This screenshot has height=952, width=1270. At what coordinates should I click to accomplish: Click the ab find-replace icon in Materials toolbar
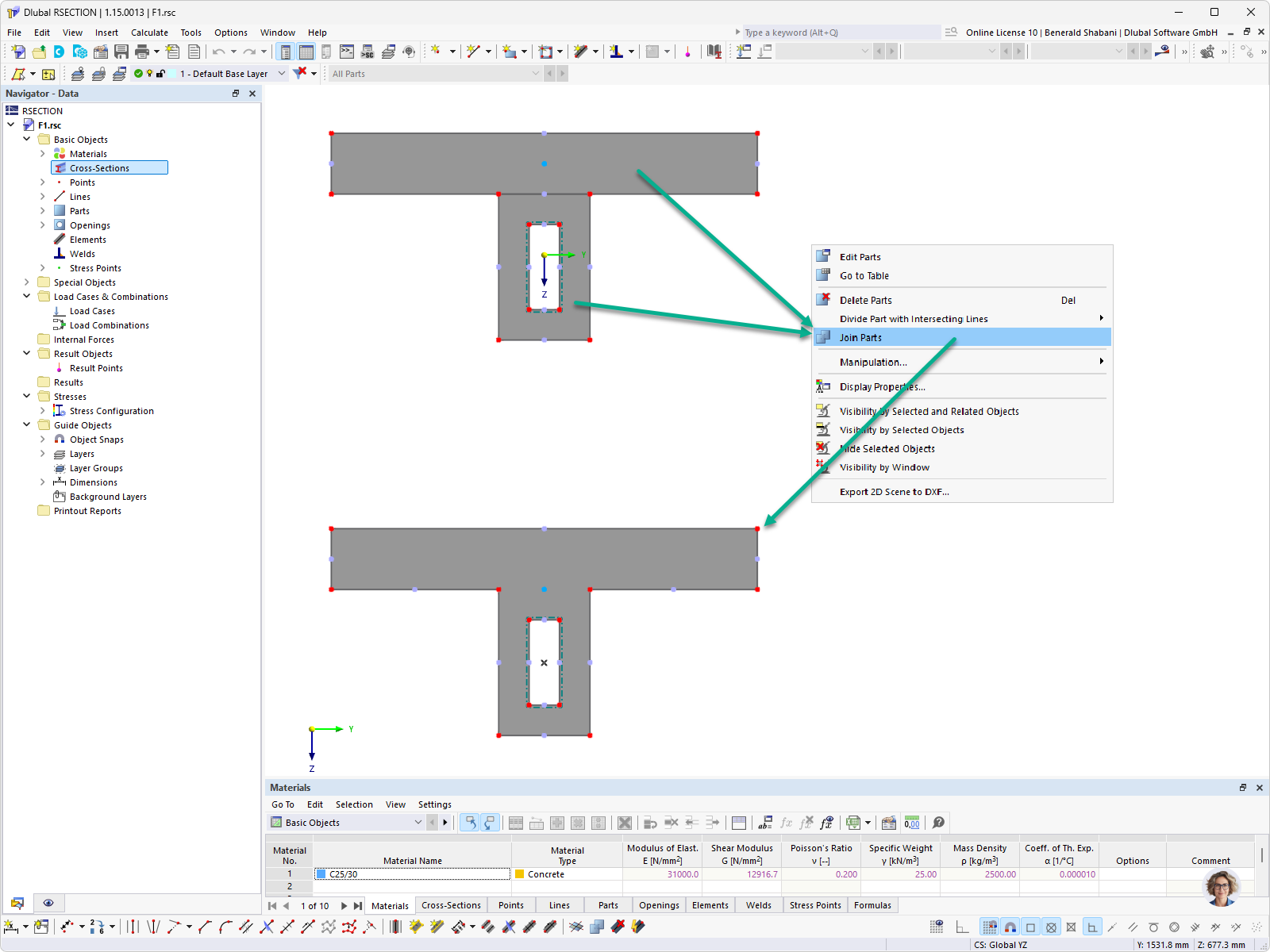coord(765,823)
